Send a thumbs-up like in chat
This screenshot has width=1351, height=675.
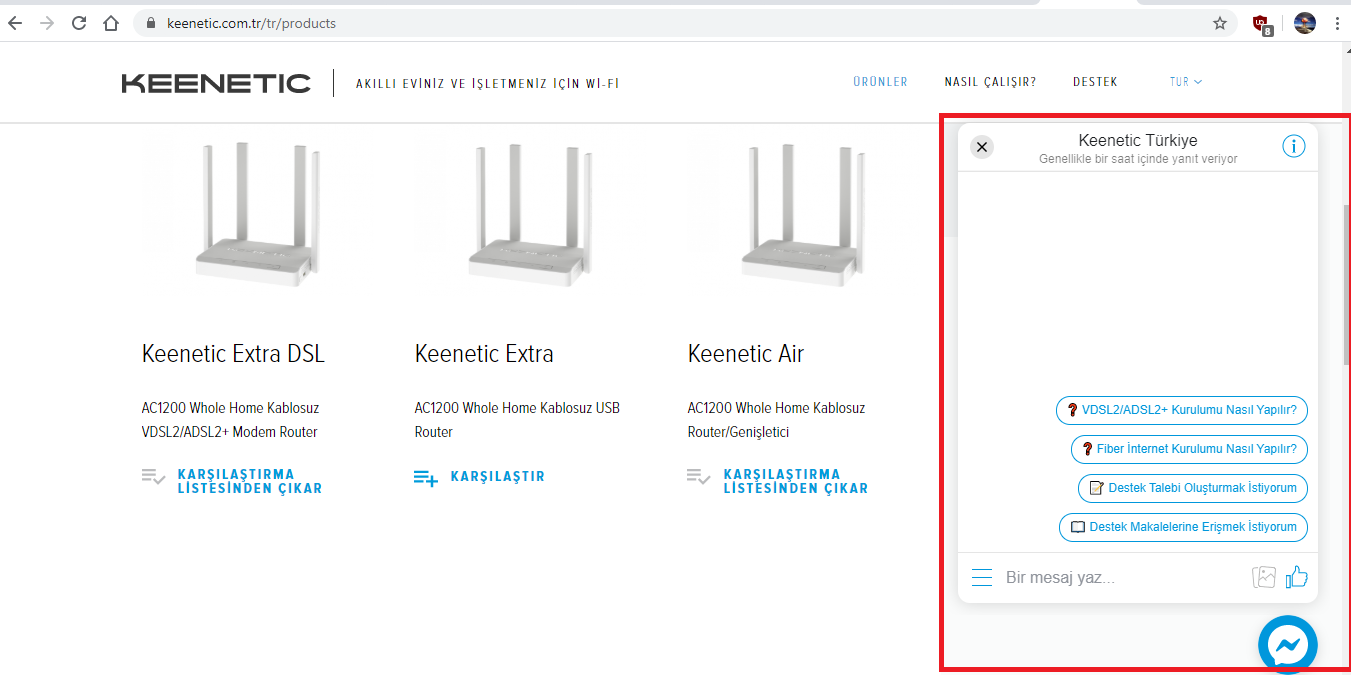point(1297,576)
